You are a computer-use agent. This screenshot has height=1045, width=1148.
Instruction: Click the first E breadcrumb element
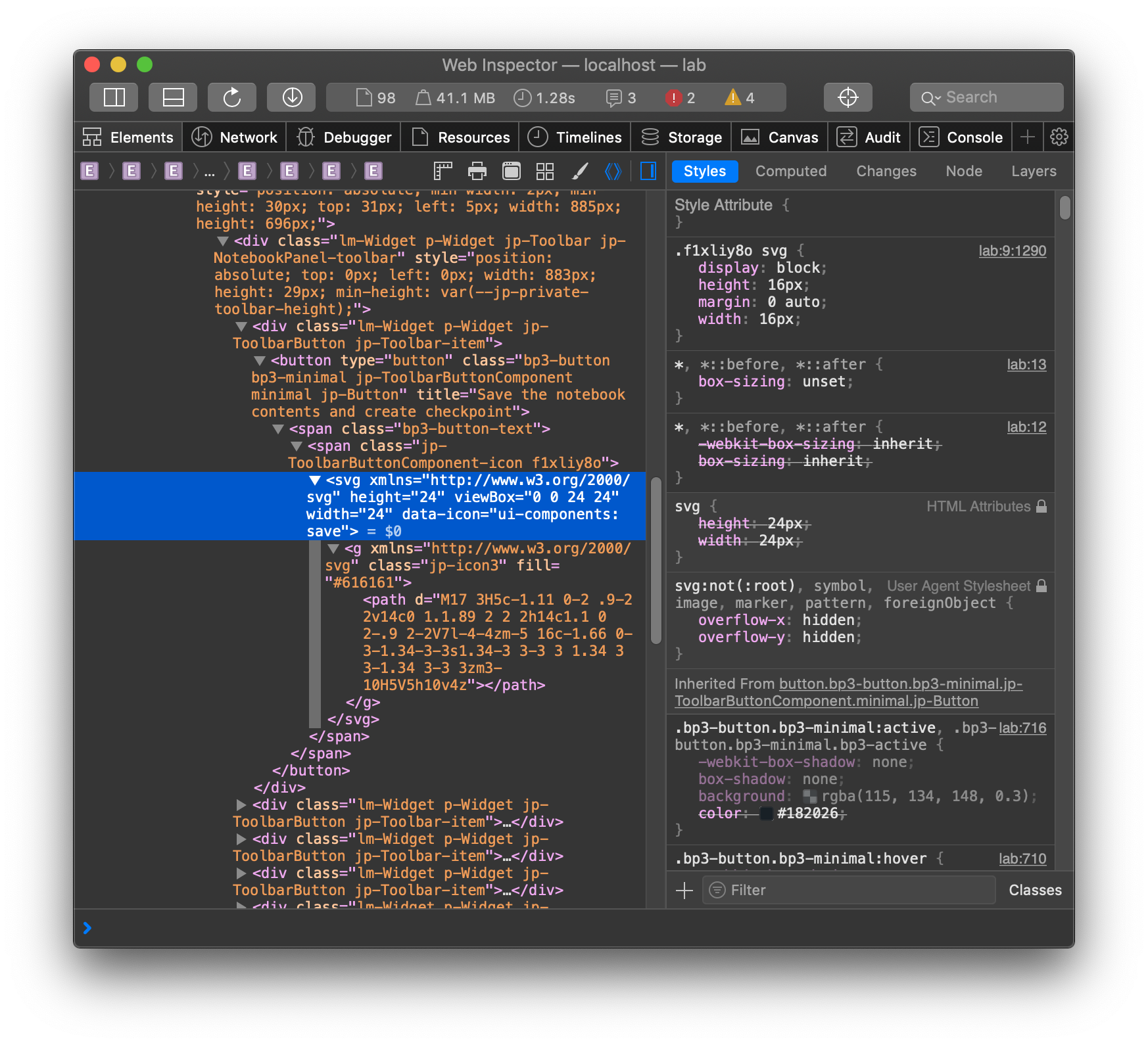coord(89,171)
